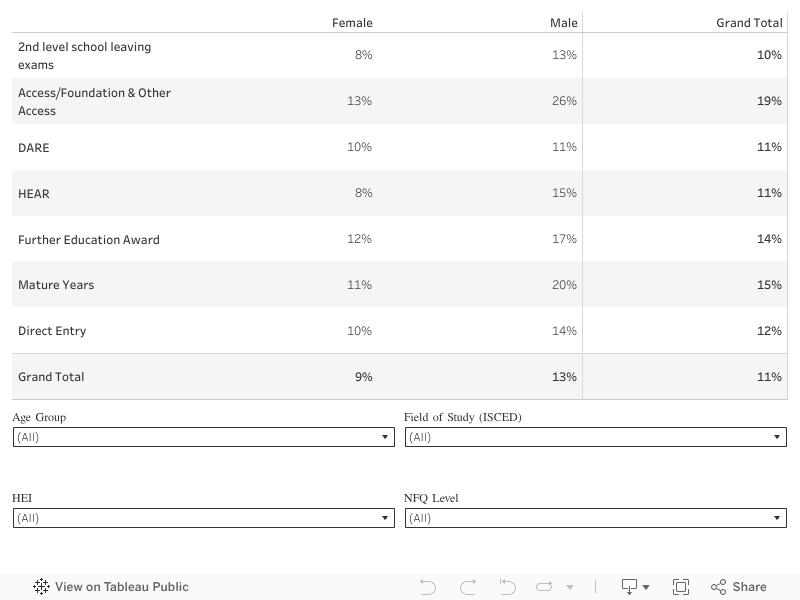
Task: Open the replay speed dropdown arrow
Action: 570,588
